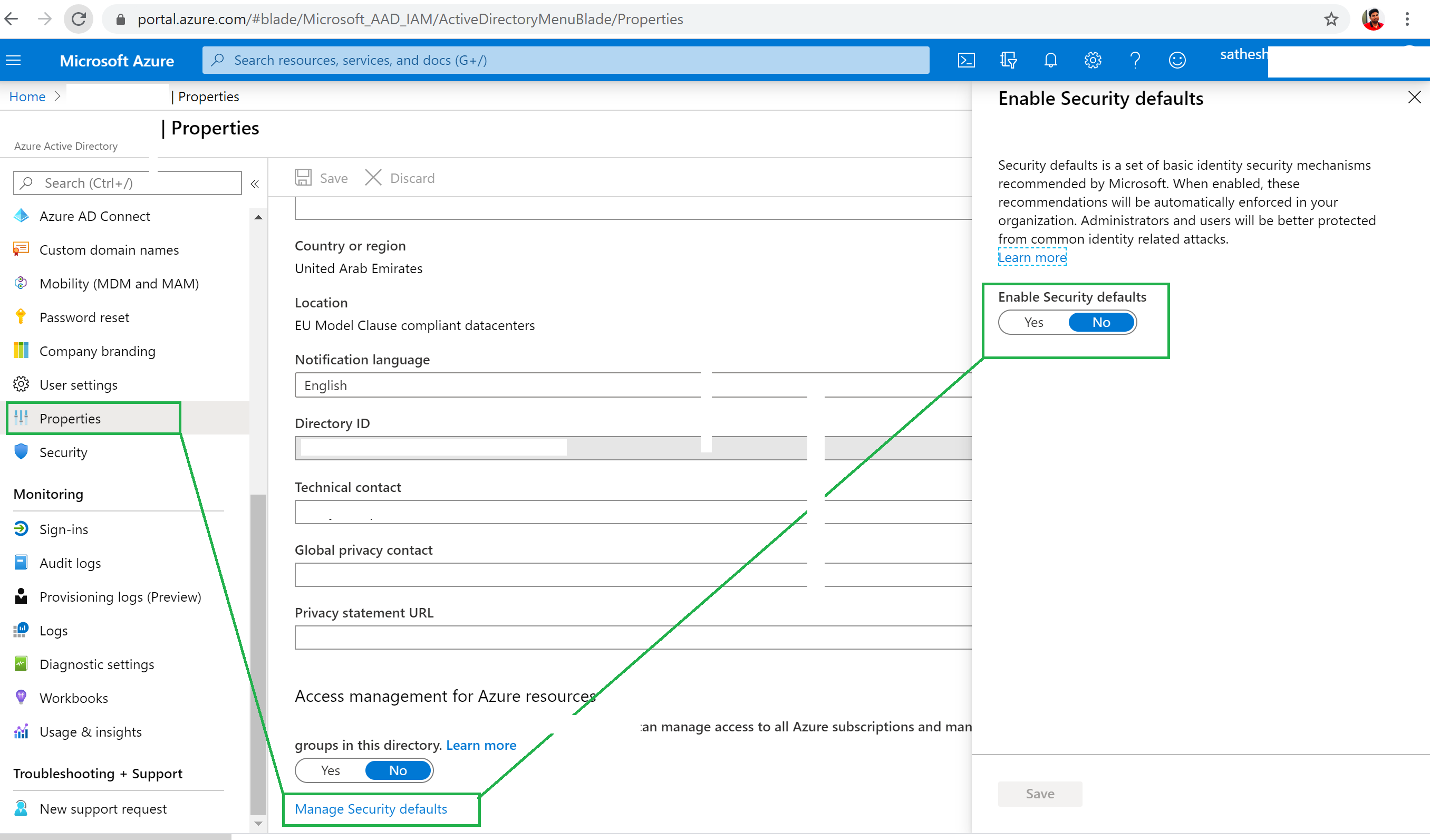Screen dimensions: 1430x840
Task: Bookmark this page with the star icon
Action: pos(1331,19)
